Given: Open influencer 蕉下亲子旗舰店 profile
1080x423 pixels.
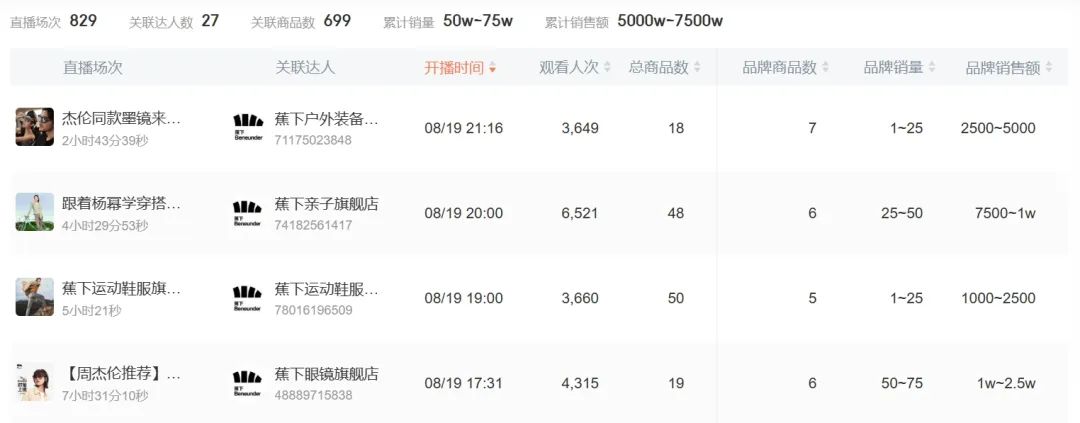Looking at the screenshot, I should click(326, 205).
